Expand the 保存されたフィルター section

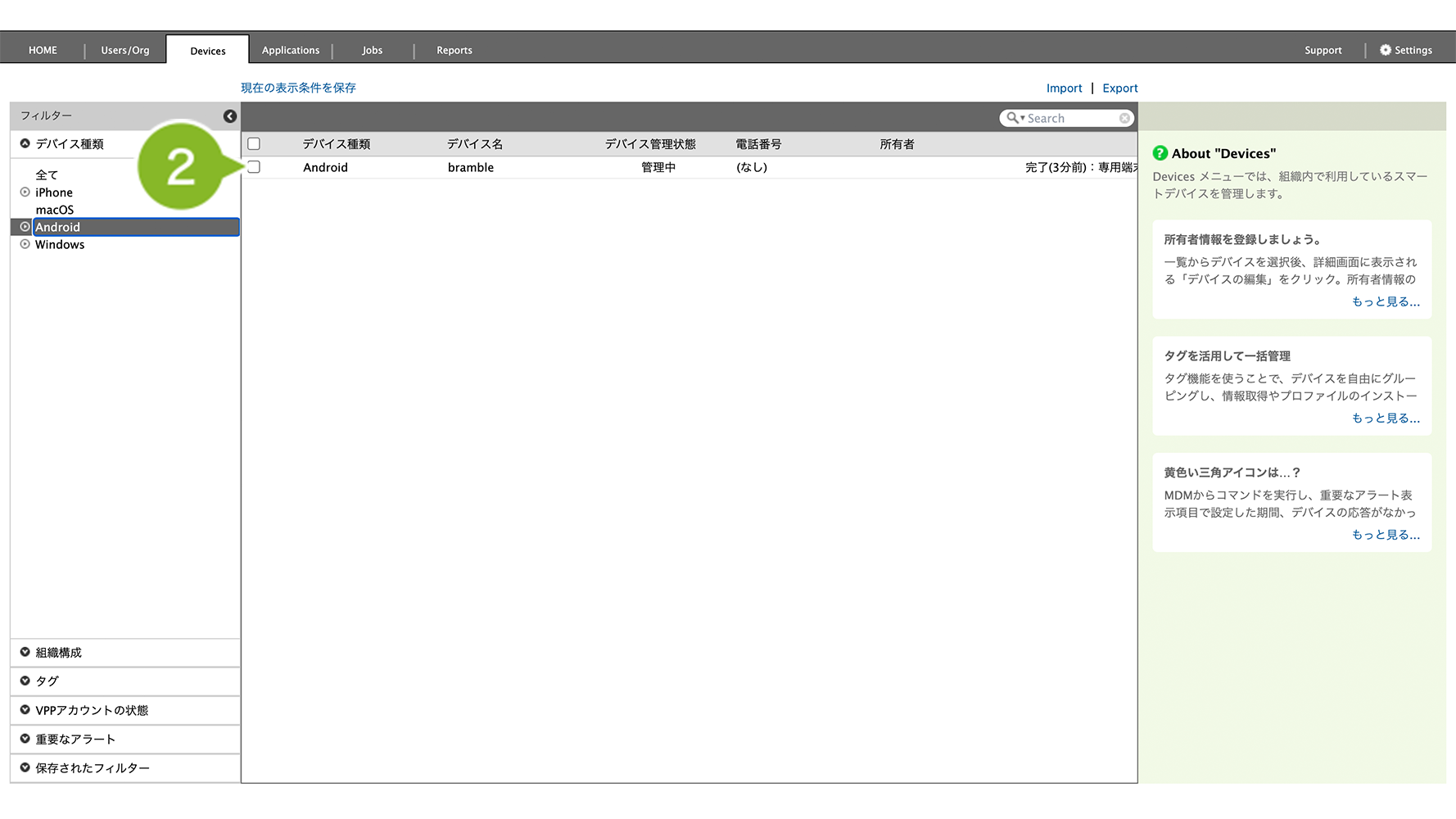pos(25,767)
